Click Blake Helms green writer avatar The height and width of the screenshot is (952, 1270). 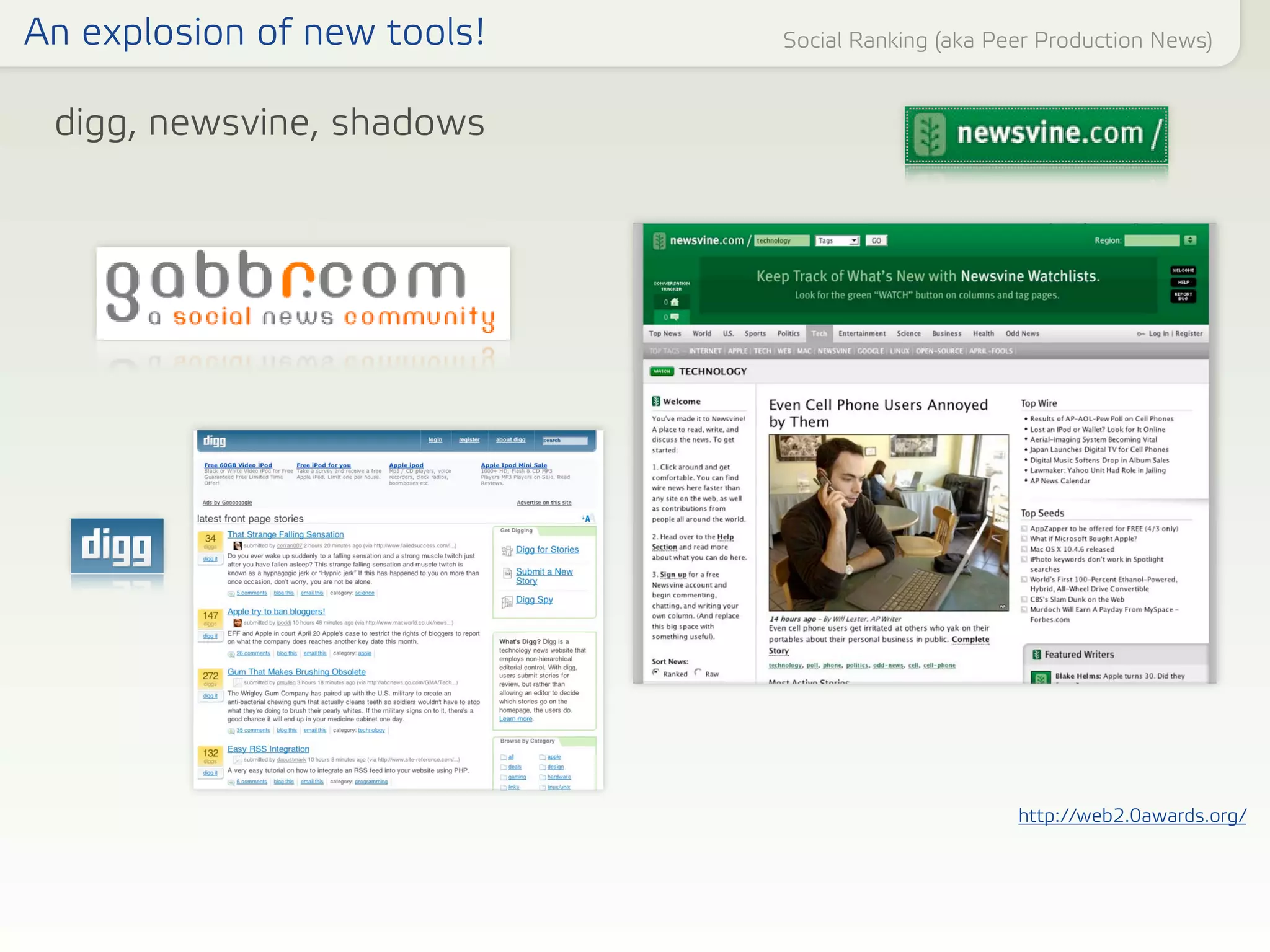1041,677
